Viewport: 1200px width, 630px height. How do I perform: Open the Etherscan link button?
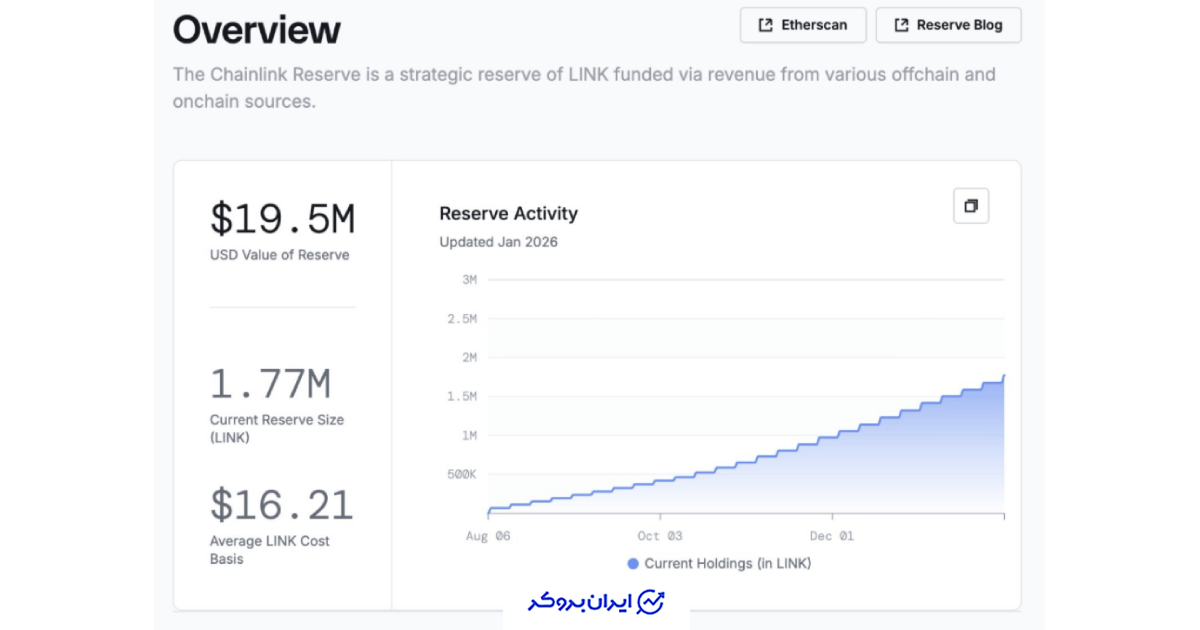804,25
